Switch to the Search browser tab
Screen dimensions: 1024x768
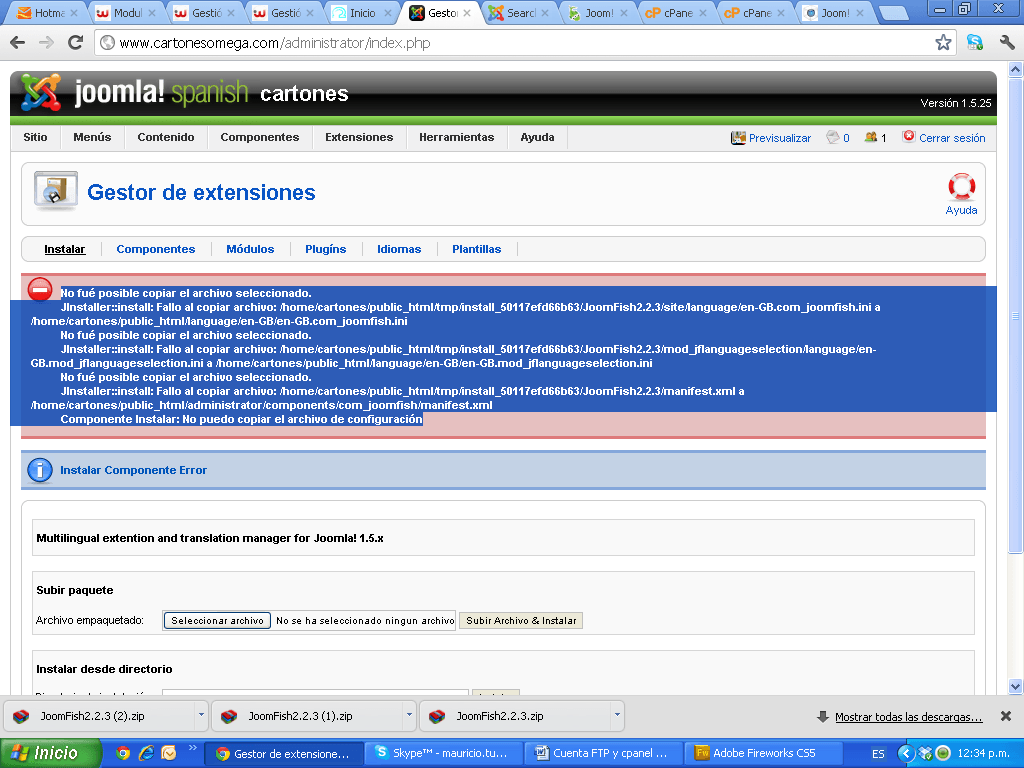point(520,12)
